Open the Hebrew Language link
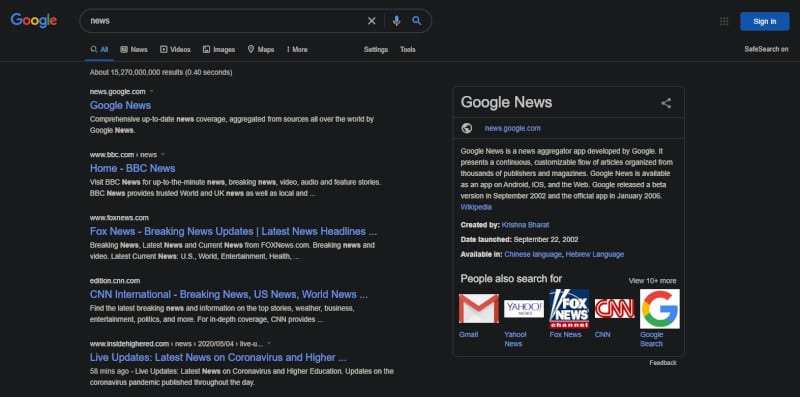This screenshot has width=800, height=397. click(x=594, y=254)
